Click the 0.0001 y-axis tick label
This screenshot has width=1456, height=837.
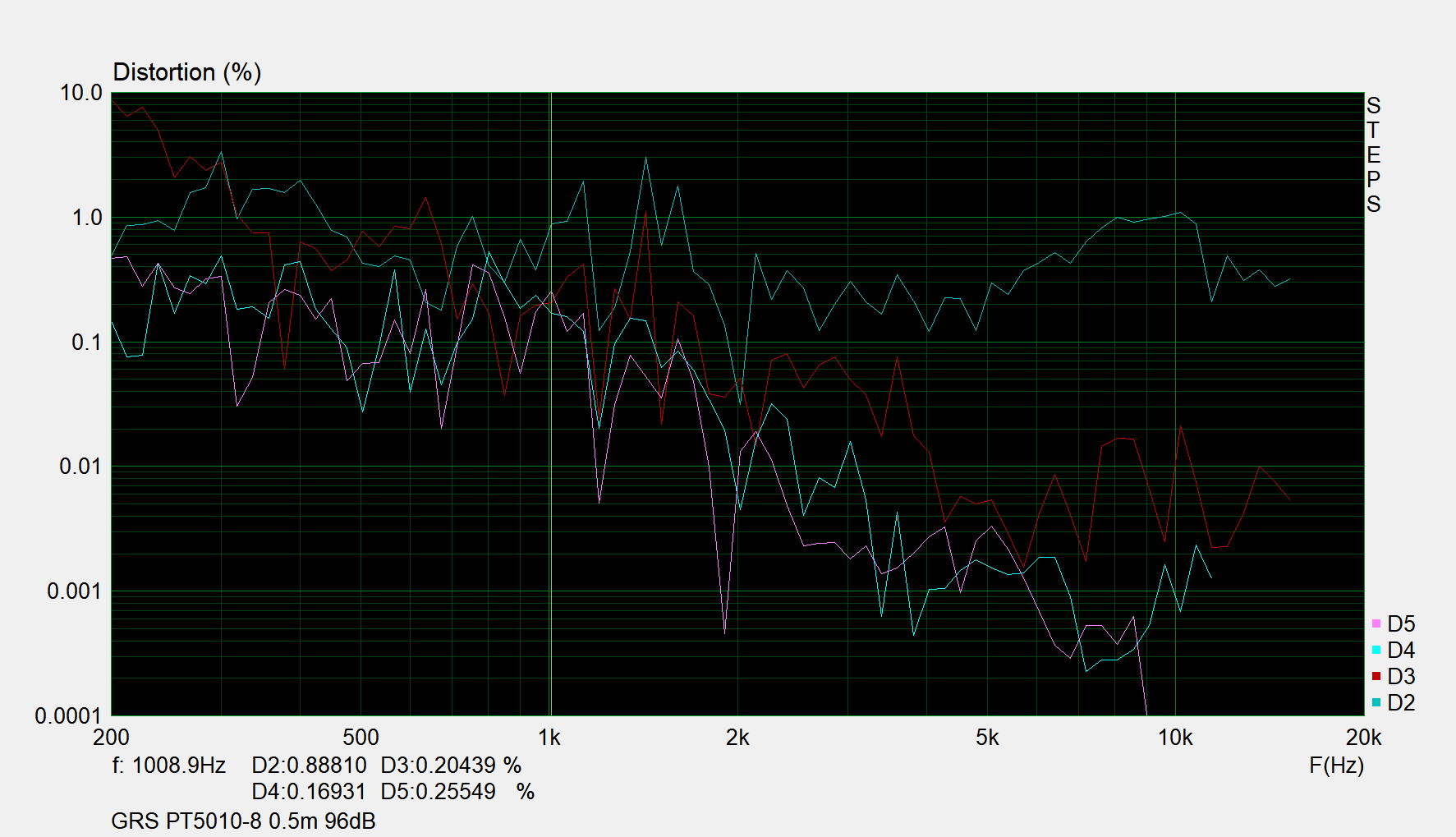click(x=68, y=716)
